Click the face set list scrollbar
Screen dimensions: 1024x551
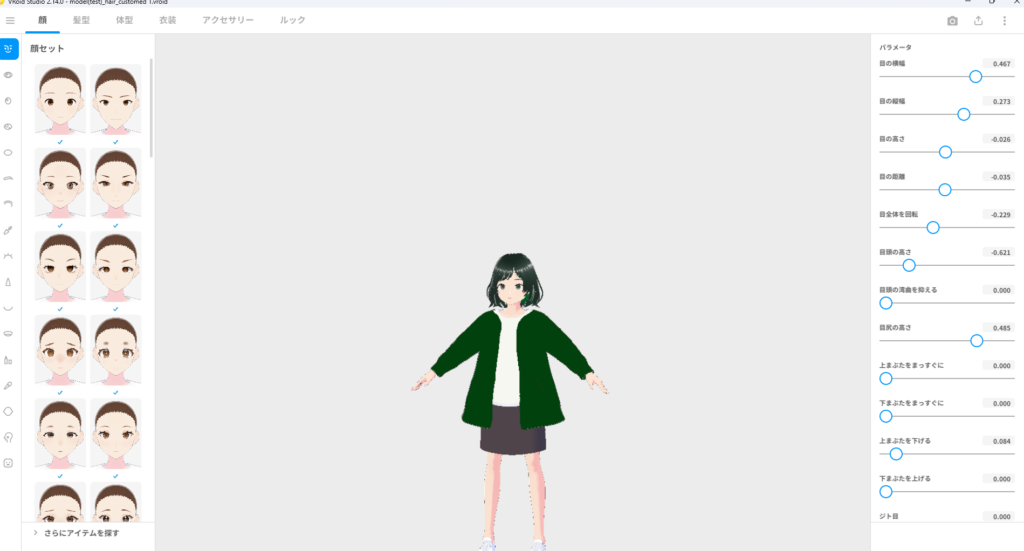152,108
